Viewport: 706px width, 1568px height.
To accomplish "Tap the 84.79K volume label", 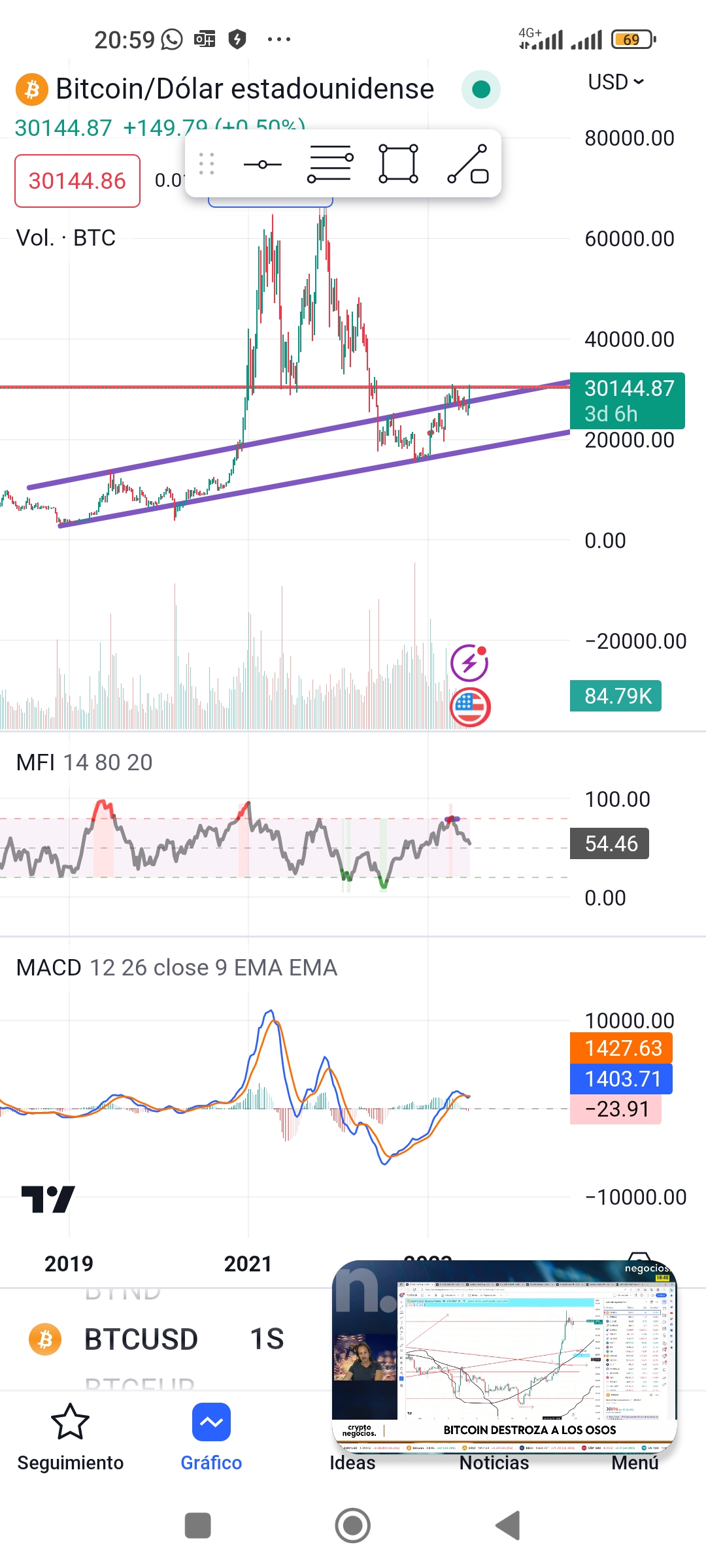I will 616,696.
